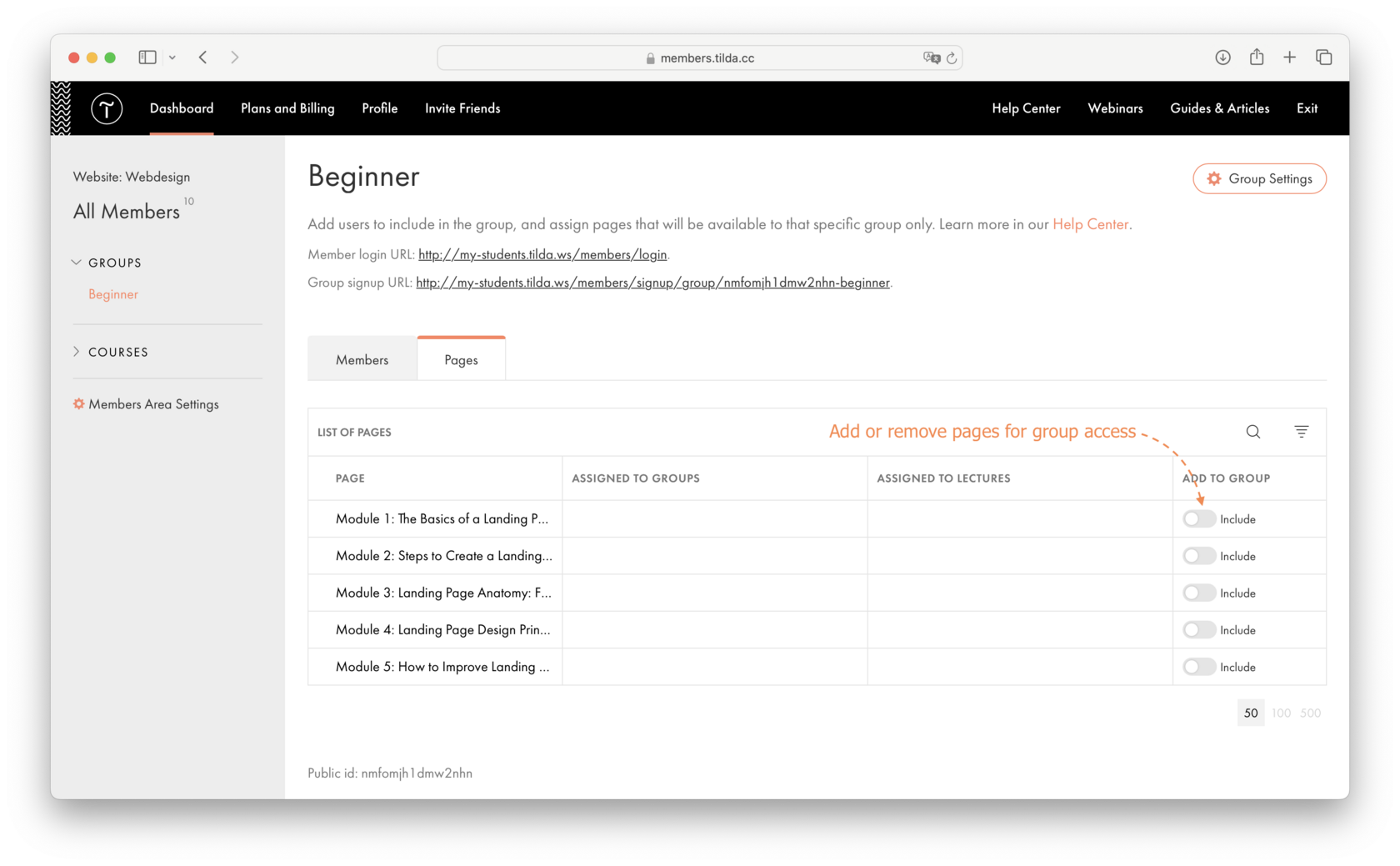
Task: Collapse the GROUPS section
Action: click(76, 262)
